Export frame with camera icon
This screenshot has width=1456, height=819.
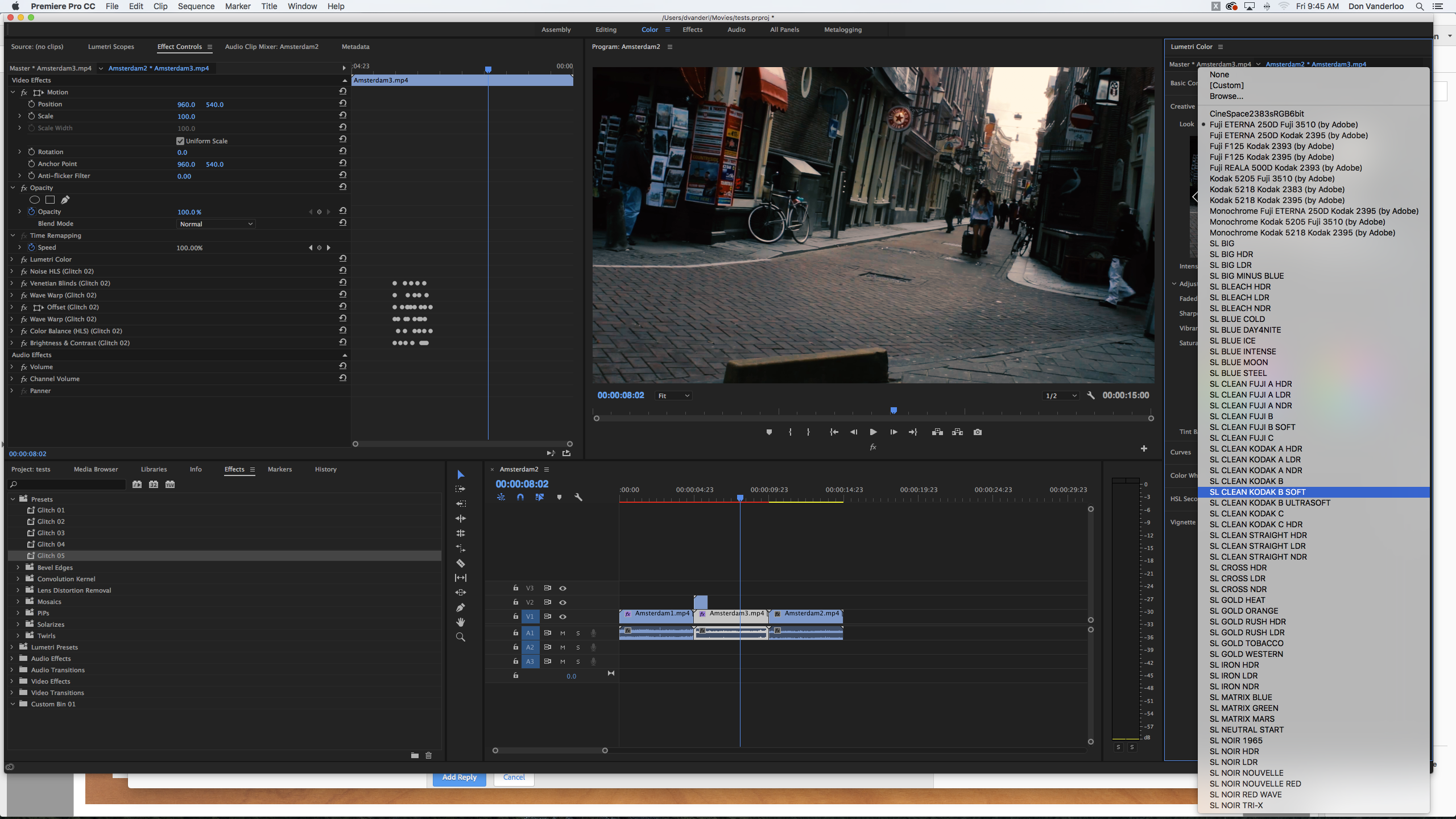978,432
